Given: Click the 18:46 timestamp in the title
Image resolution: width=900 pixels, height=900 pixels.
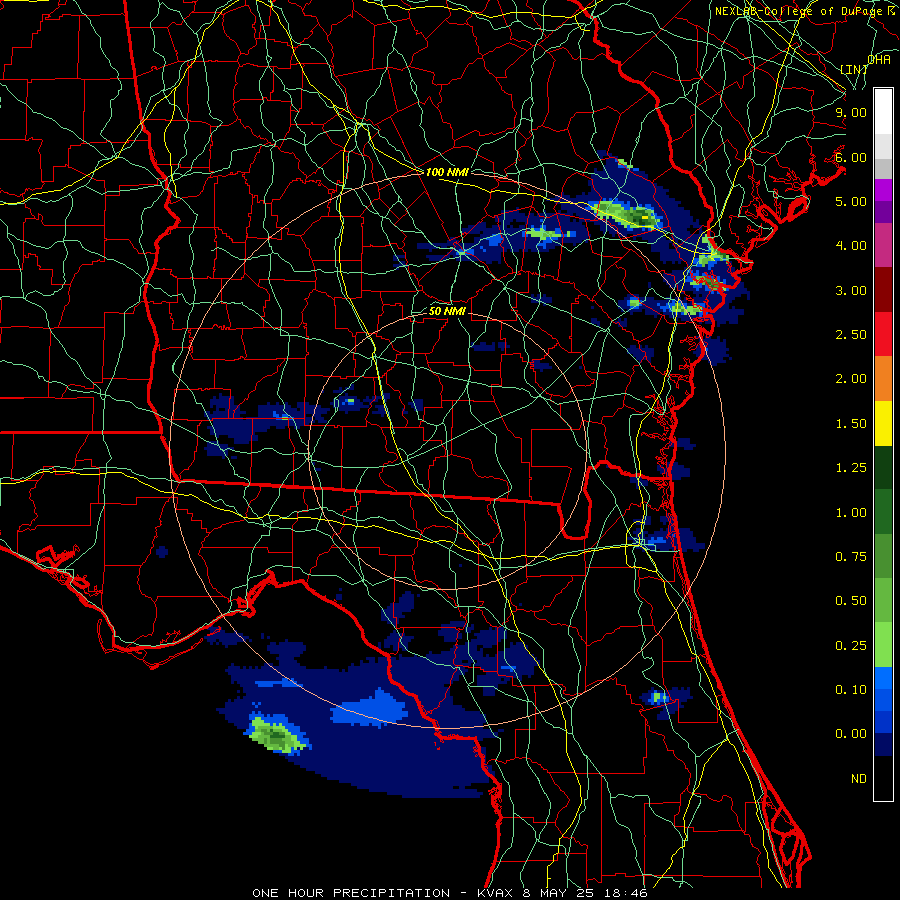Looking at the screenshot, I should point(626,893).
